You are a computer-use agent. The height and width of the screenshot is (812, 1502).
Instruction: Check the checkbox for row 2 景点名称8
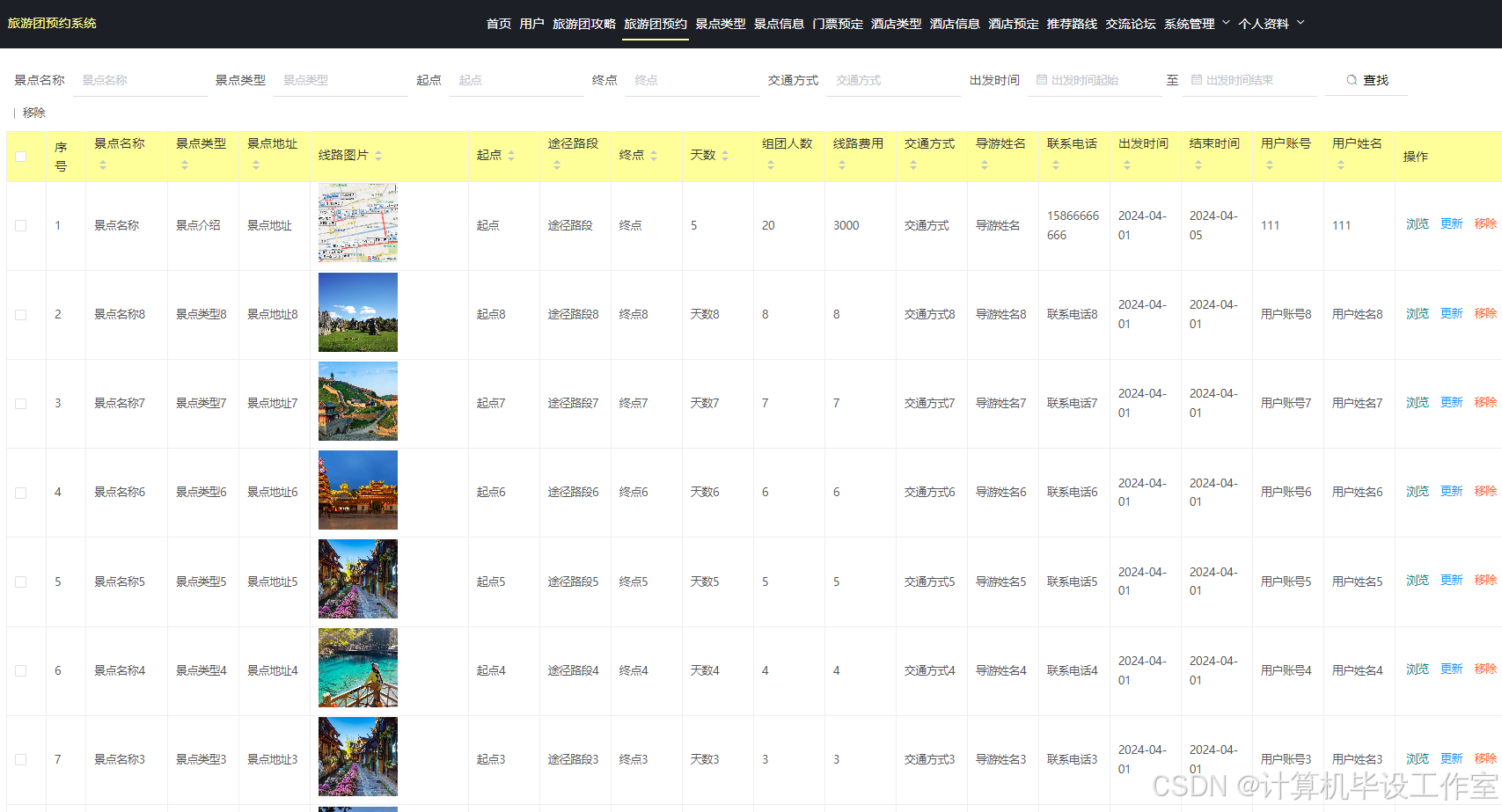(21, 315)
